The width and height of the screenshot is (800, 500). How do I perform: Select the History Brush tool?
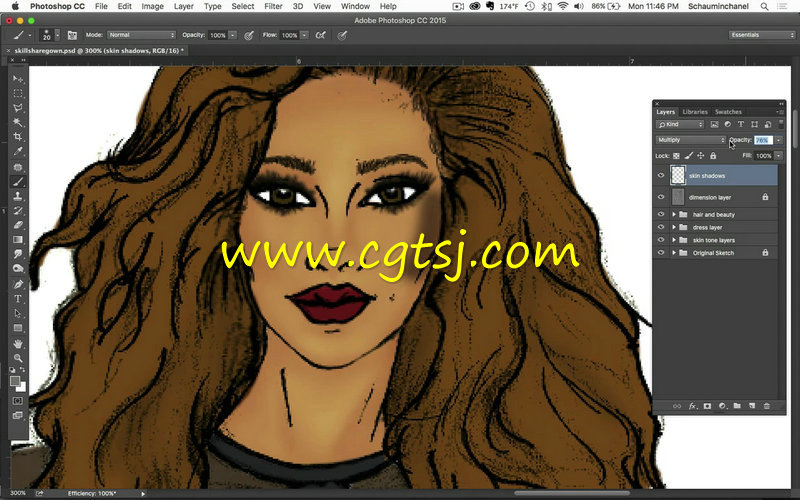click(18, 210)
